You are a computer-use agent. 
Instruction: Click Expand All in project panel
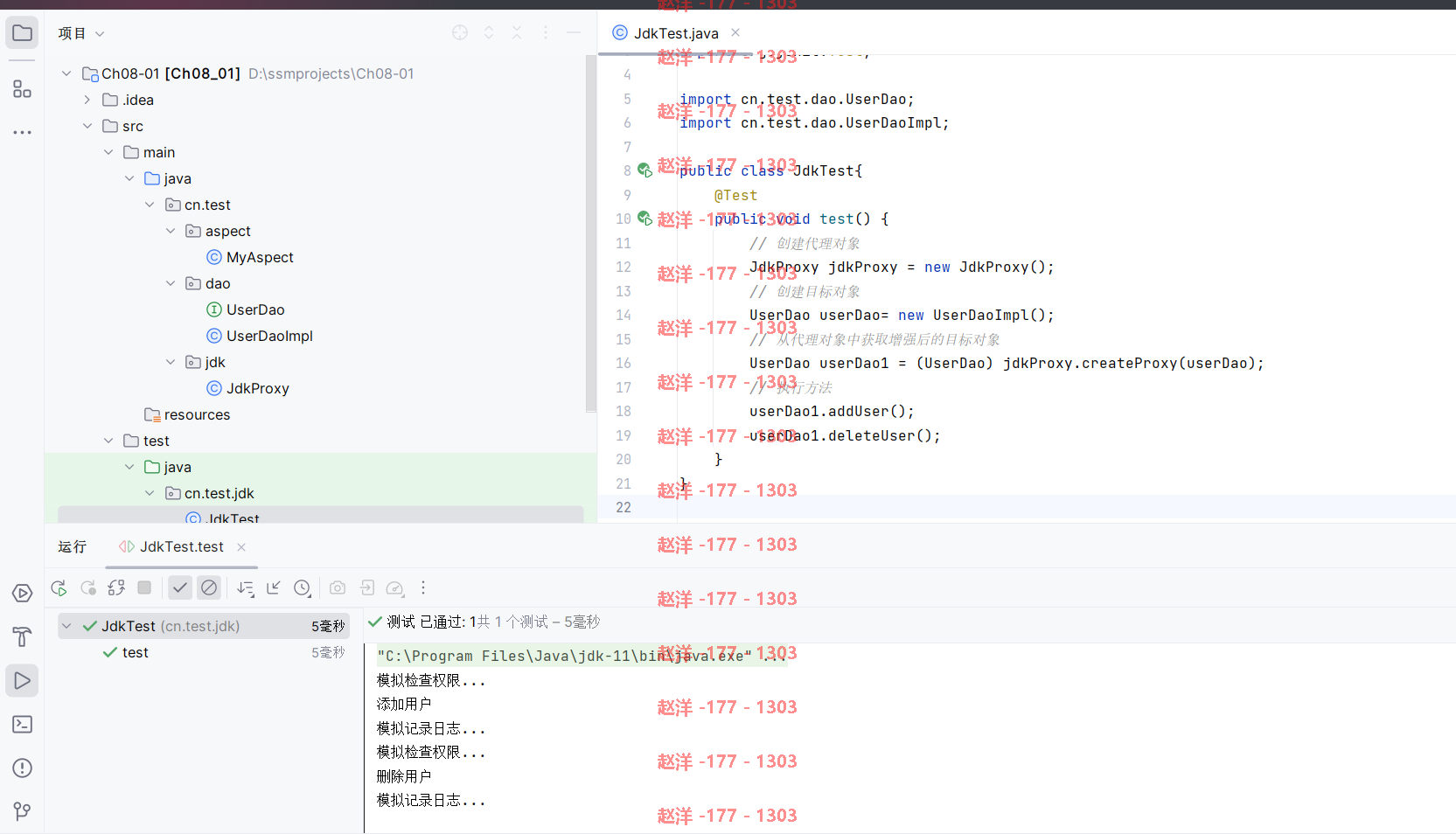pos(489,32)
